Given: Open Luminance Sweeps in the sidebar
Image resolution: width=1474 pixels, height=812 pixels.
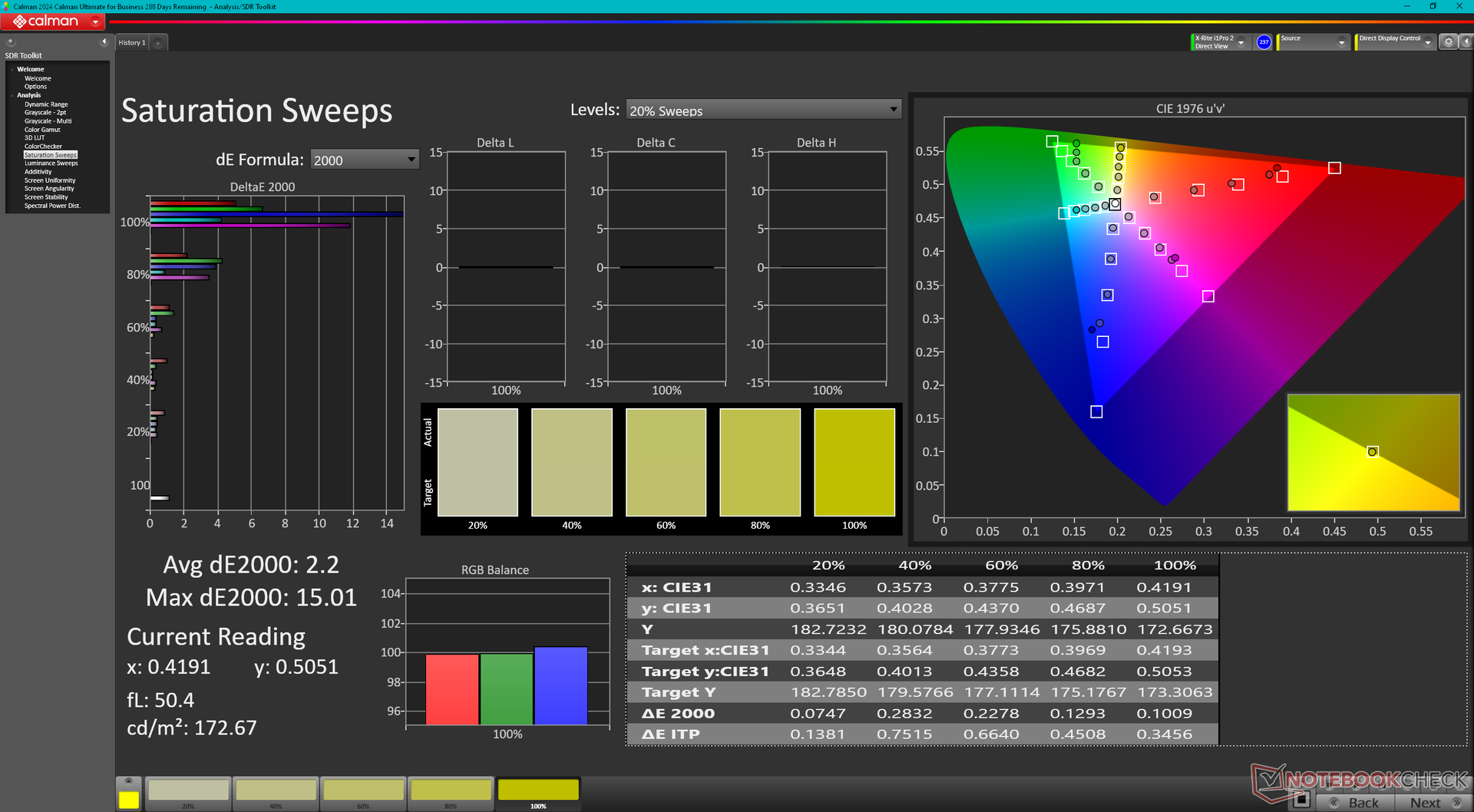Looking at the screenshot, I should point(51,163).
